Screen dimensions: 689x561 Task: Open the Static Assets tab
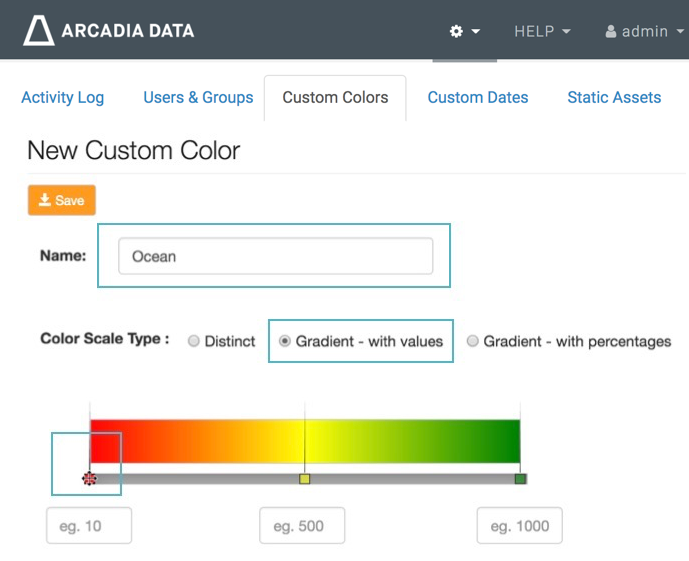[x=614, y=97]
